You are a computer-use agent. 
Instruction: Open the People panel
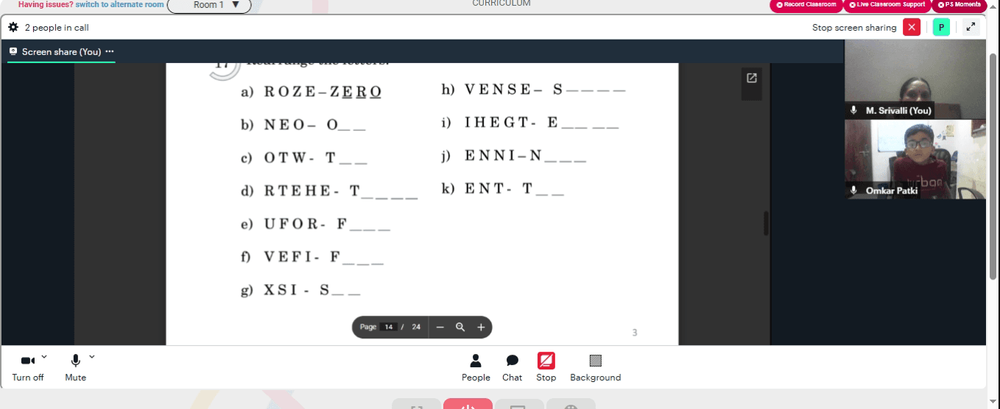[x=476, y=368]
